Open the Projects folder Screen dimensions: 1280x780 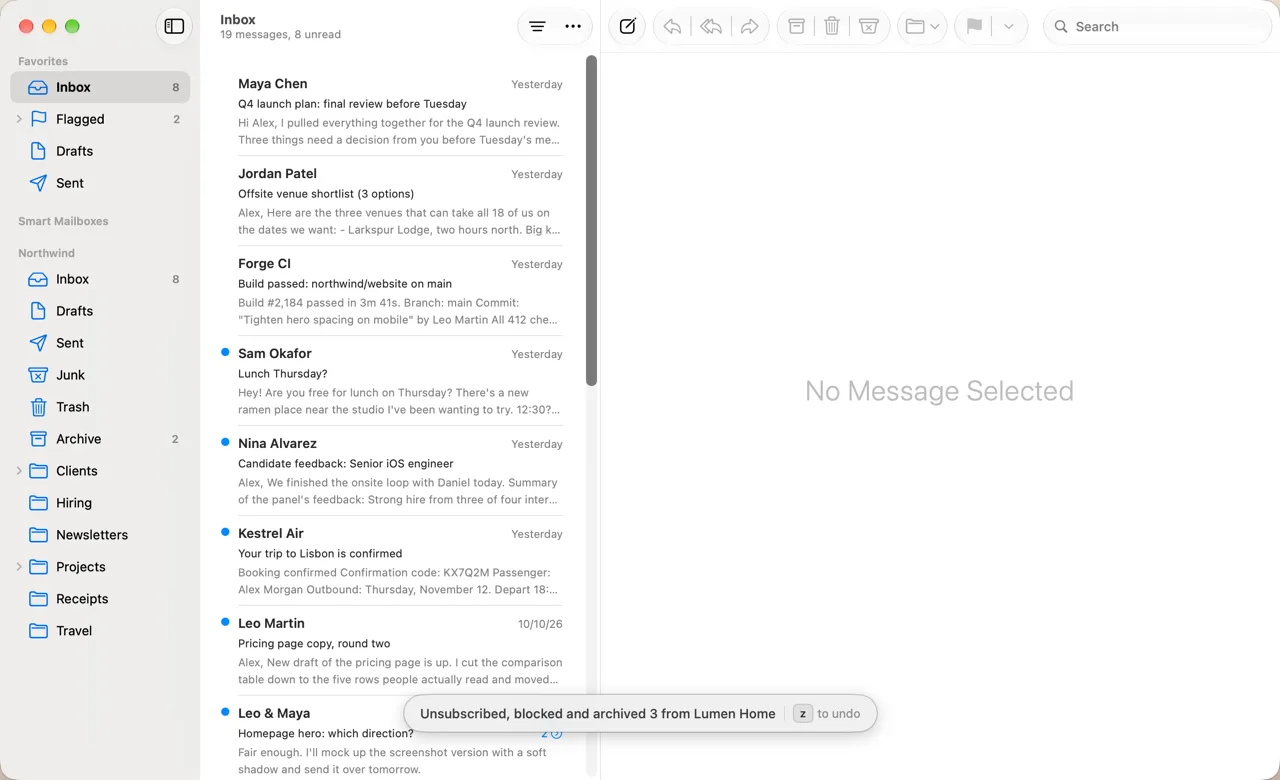pyautogui.click(x=100, y=567)
